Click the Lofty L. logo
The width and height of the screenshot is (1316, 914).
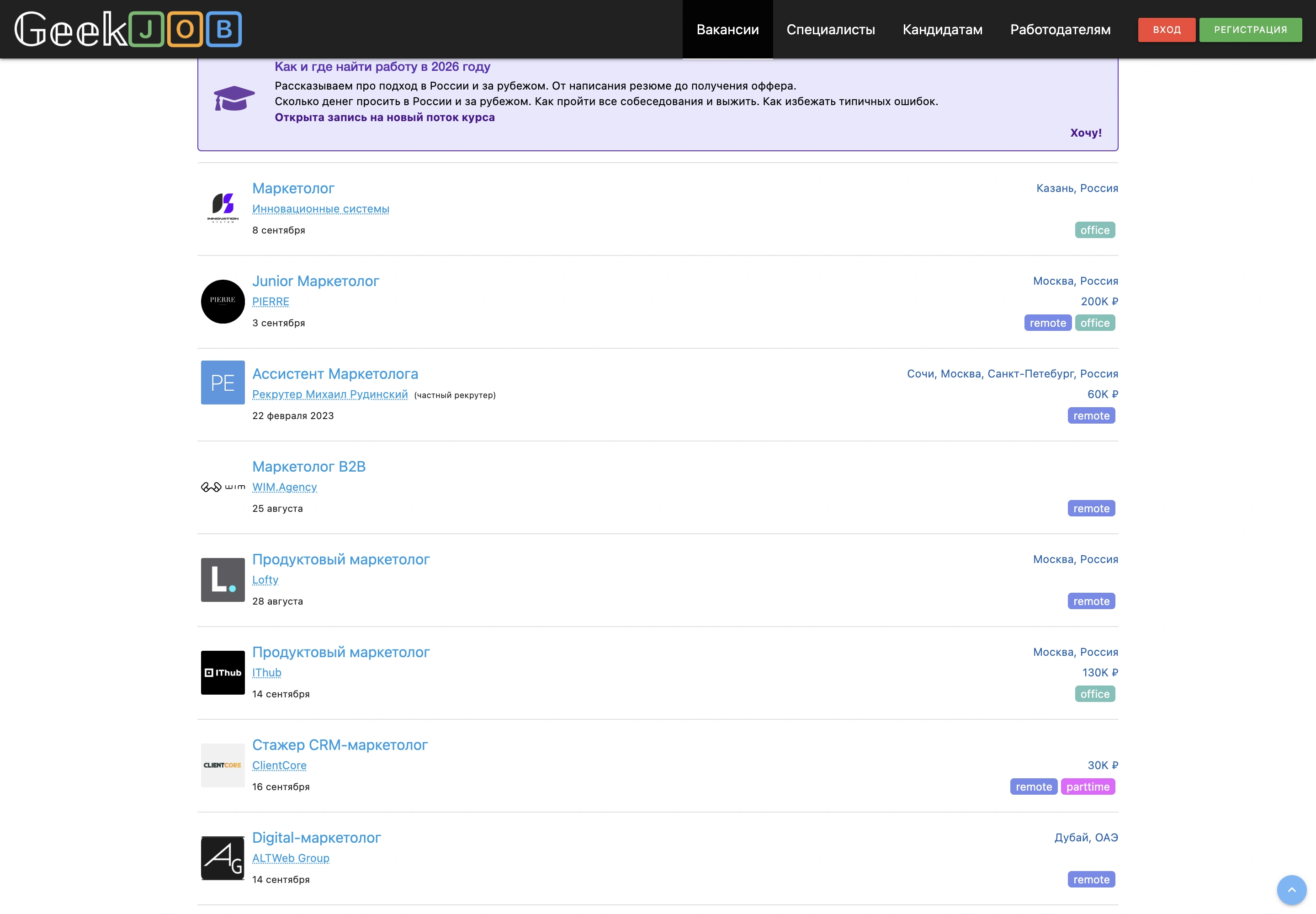(223, 579)
